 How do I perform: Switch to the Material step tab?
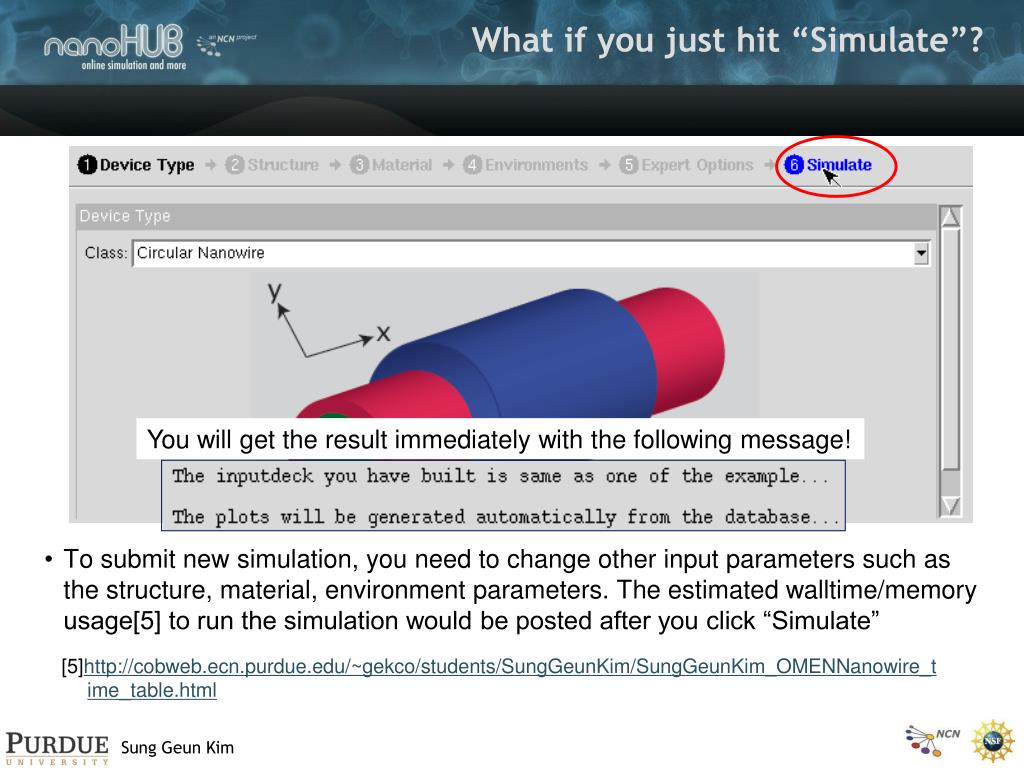click(391, 165)
